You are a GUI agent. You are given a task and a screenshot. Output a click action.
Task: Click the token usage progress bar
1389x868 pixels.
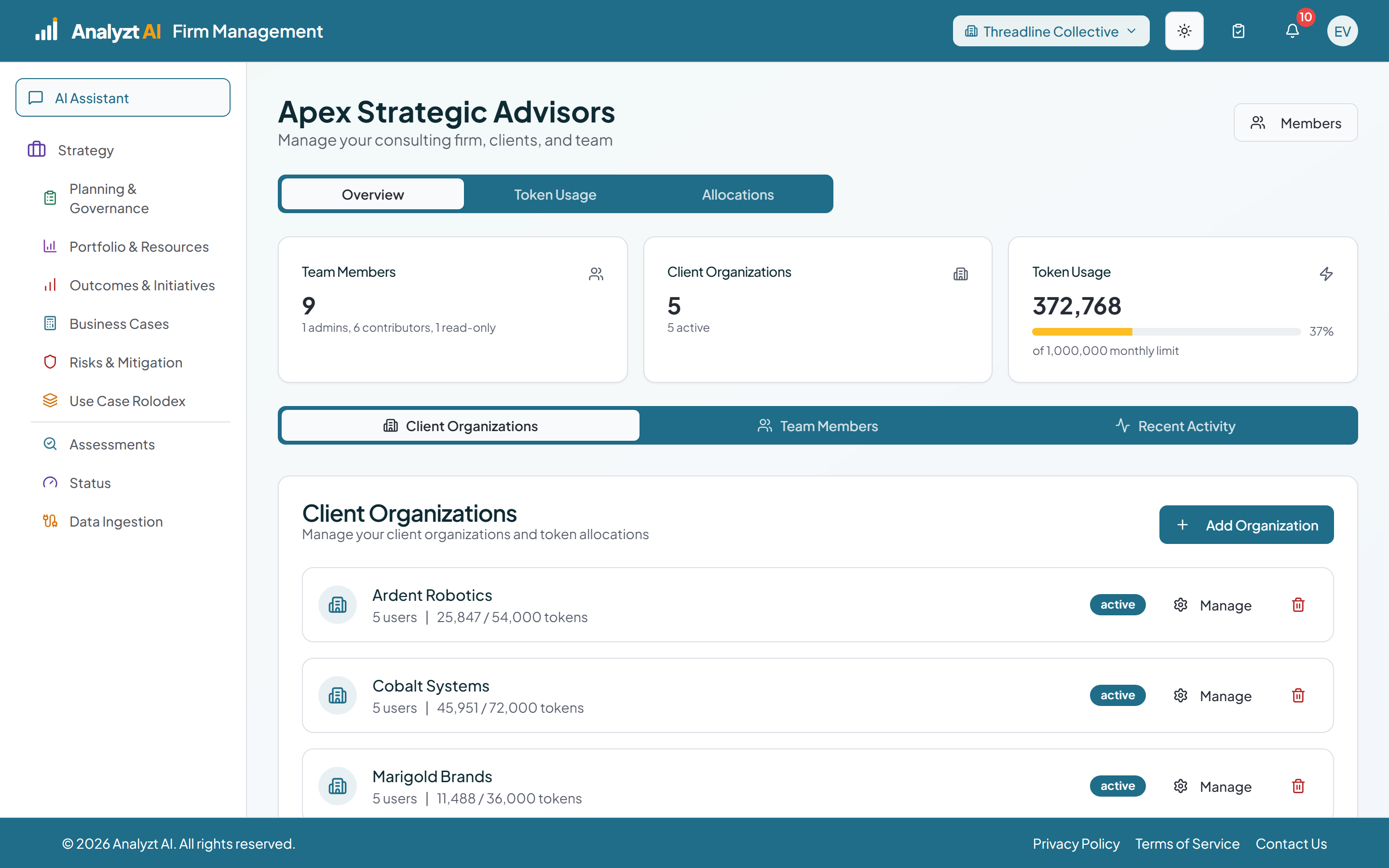[1166, 331]
